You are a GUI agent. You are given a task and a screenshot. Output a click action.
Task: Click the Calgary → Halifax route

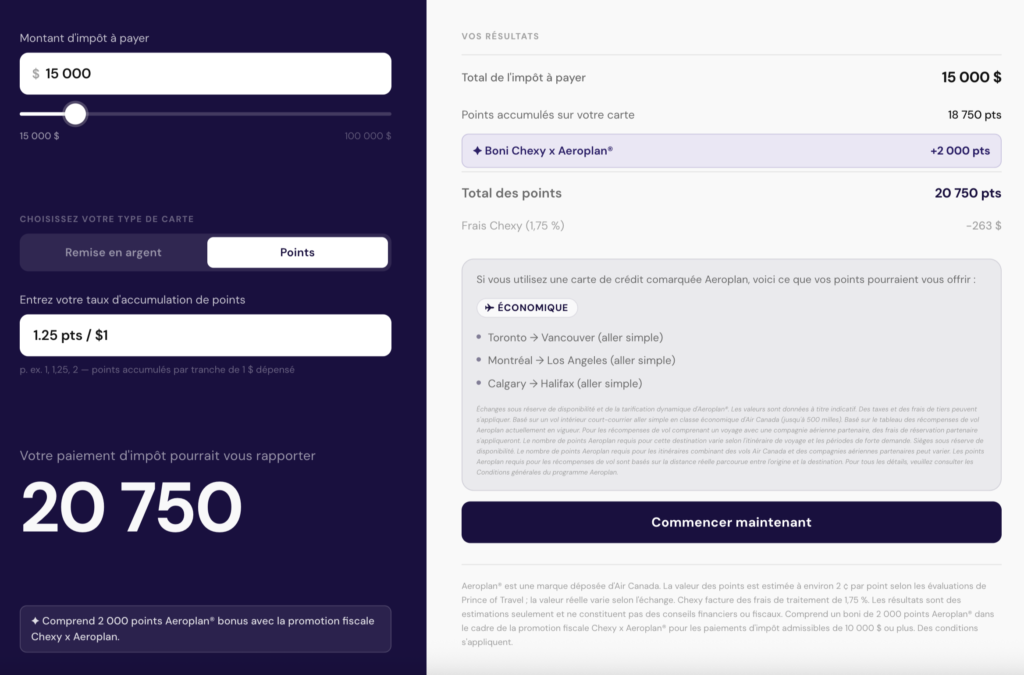pos(565,383)
